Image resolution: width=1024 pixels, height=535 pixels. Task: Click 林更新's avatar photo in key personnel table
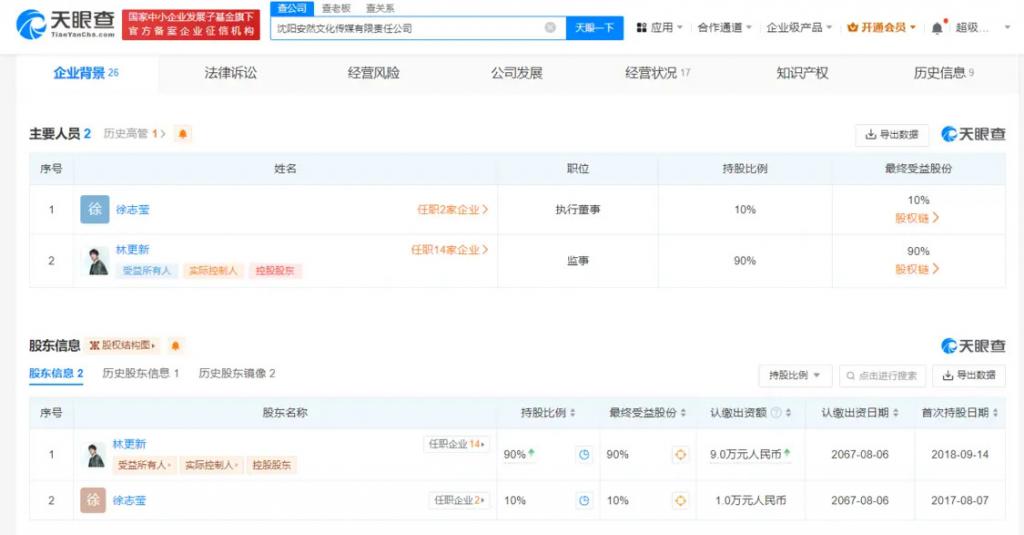[x=96, y=260]
